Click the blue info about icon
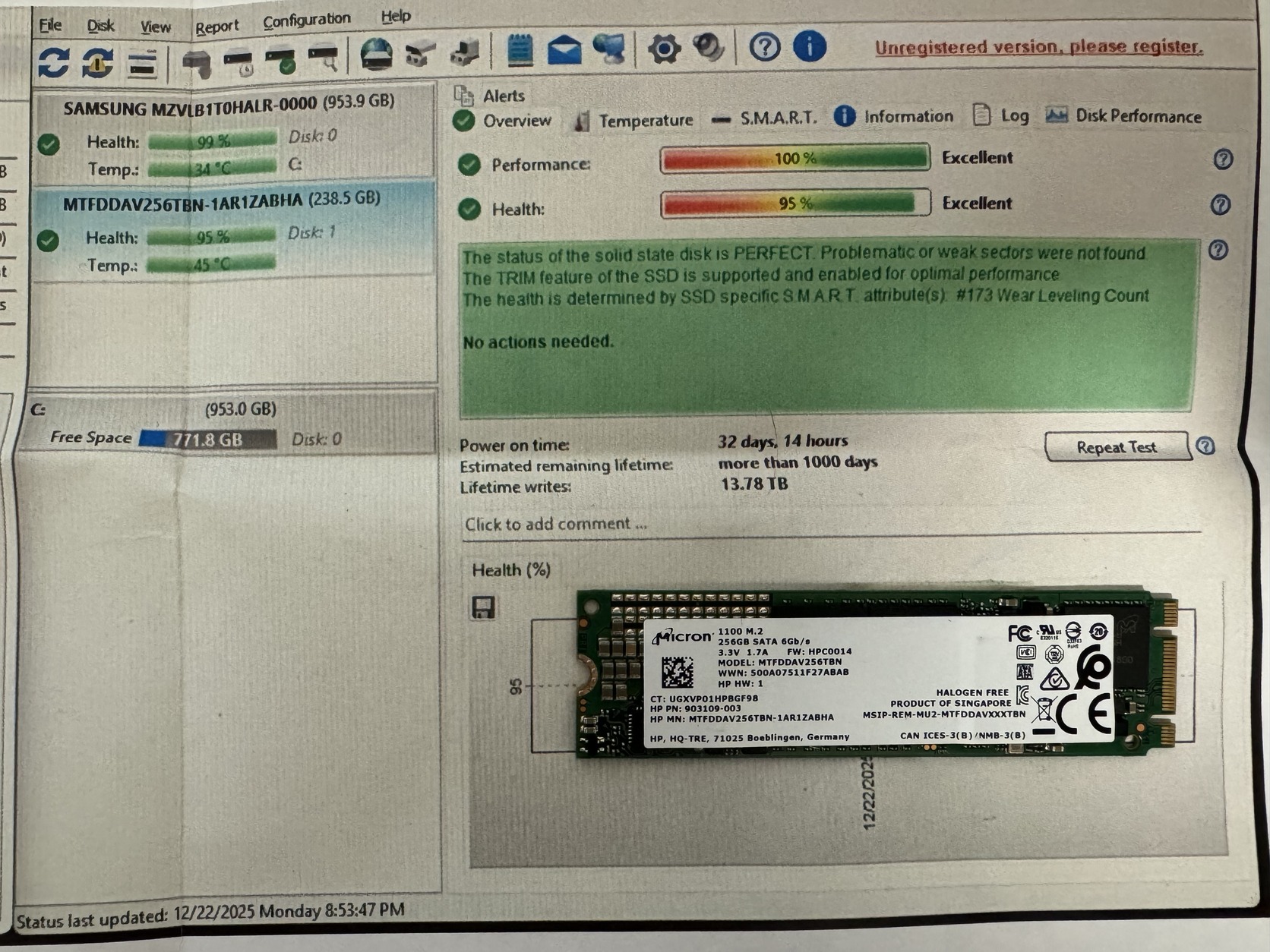This screenshot has height=952, width=1270. coord(810,46)
